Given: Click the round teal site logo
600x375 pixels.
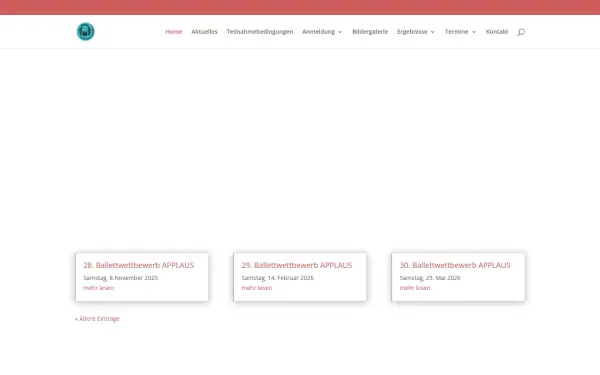Looking at the screenshot, I should pyautogui.click(x=85, y=31).
